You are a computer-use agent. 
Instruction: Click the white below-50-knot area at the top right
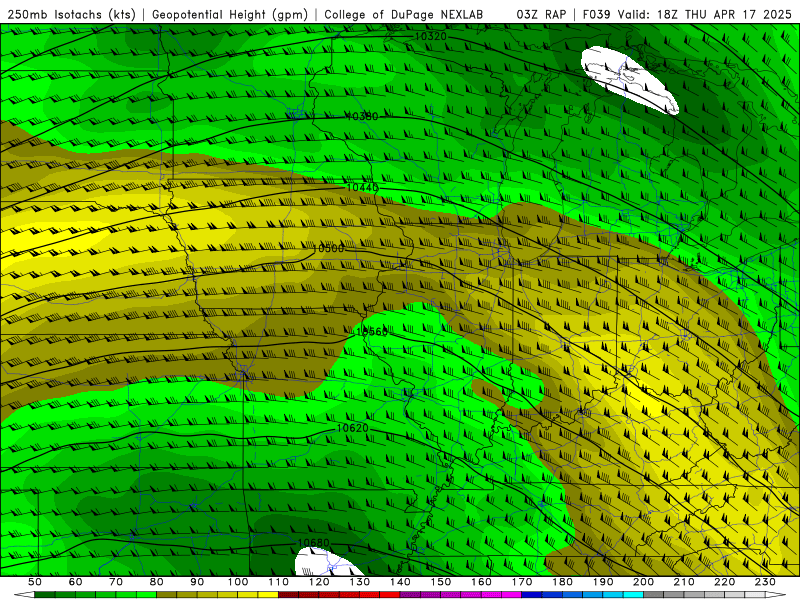click(630, 80)
